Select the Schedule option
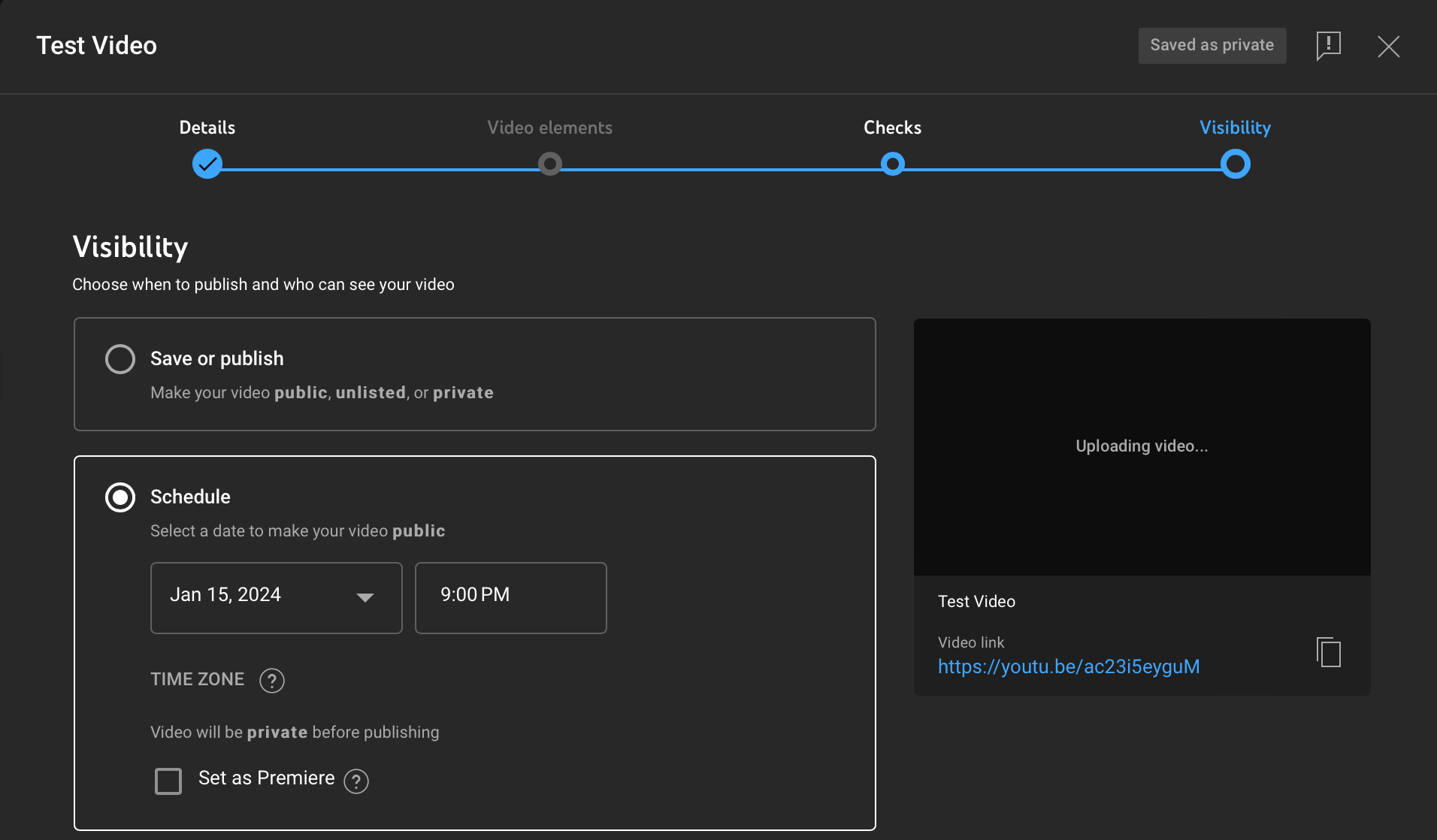The image size is (1437, 840). pyautogui.click(x=120, y=497)
